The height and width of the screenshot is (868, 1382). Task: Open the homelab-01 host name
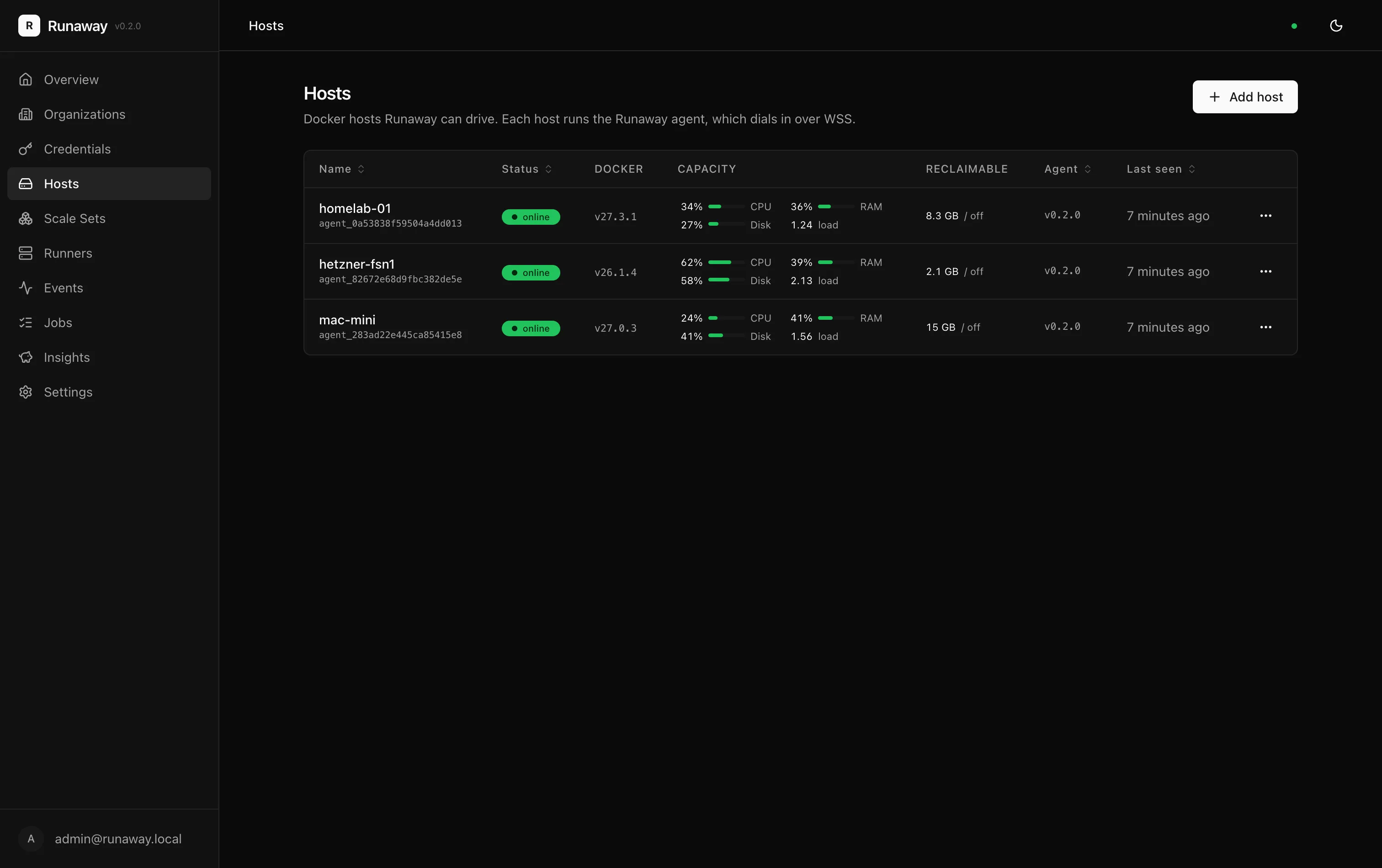[355, 208]
